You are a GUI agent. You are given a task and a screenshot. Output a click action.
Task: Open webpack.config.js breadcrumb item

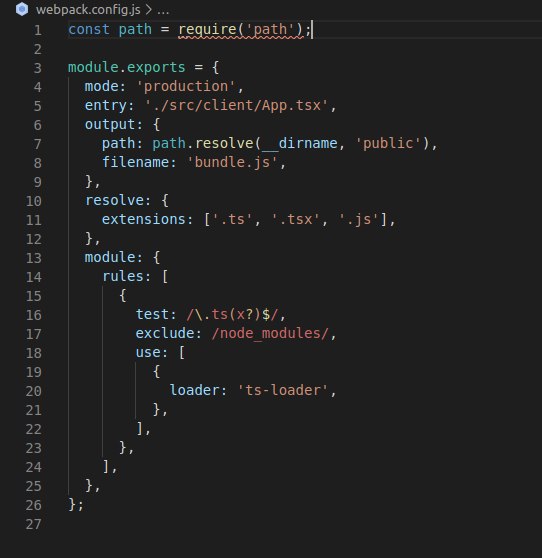(x=88, y=10)
